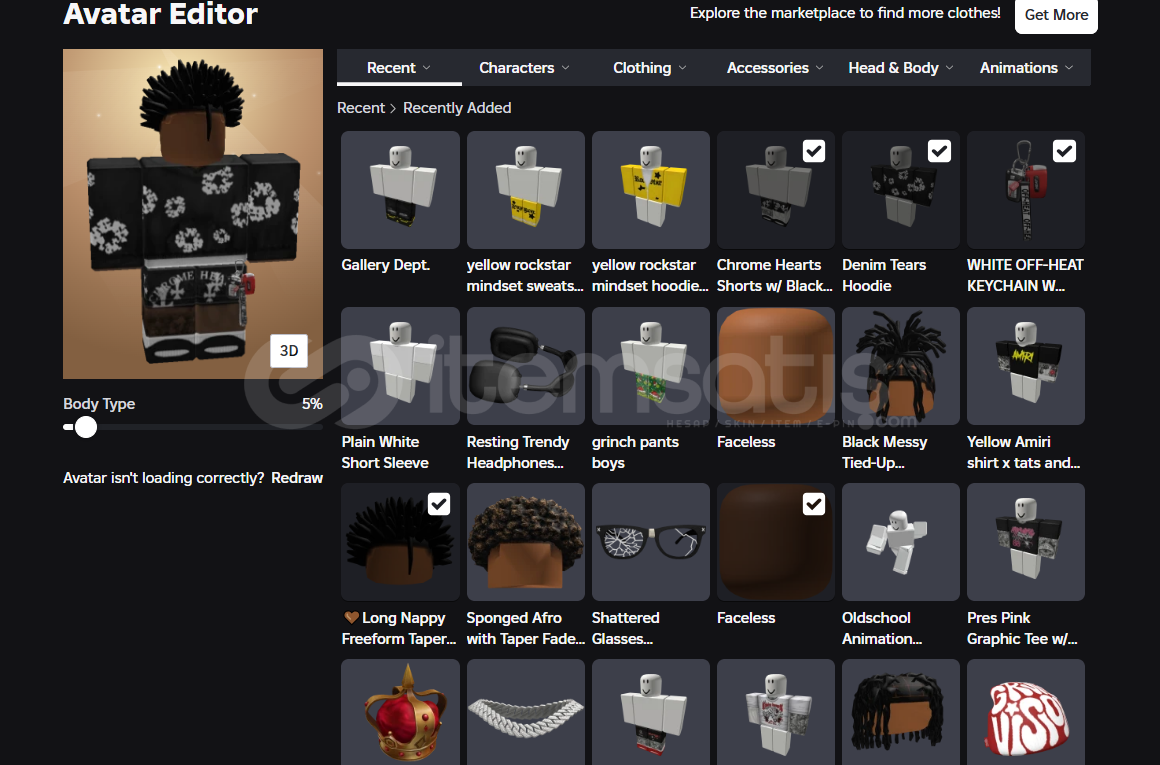Screen dimensions: 1160x765
Task: Equip the black dreadlocks hair in bottom row
Action: pyautogui.click(x=901, y=712)
